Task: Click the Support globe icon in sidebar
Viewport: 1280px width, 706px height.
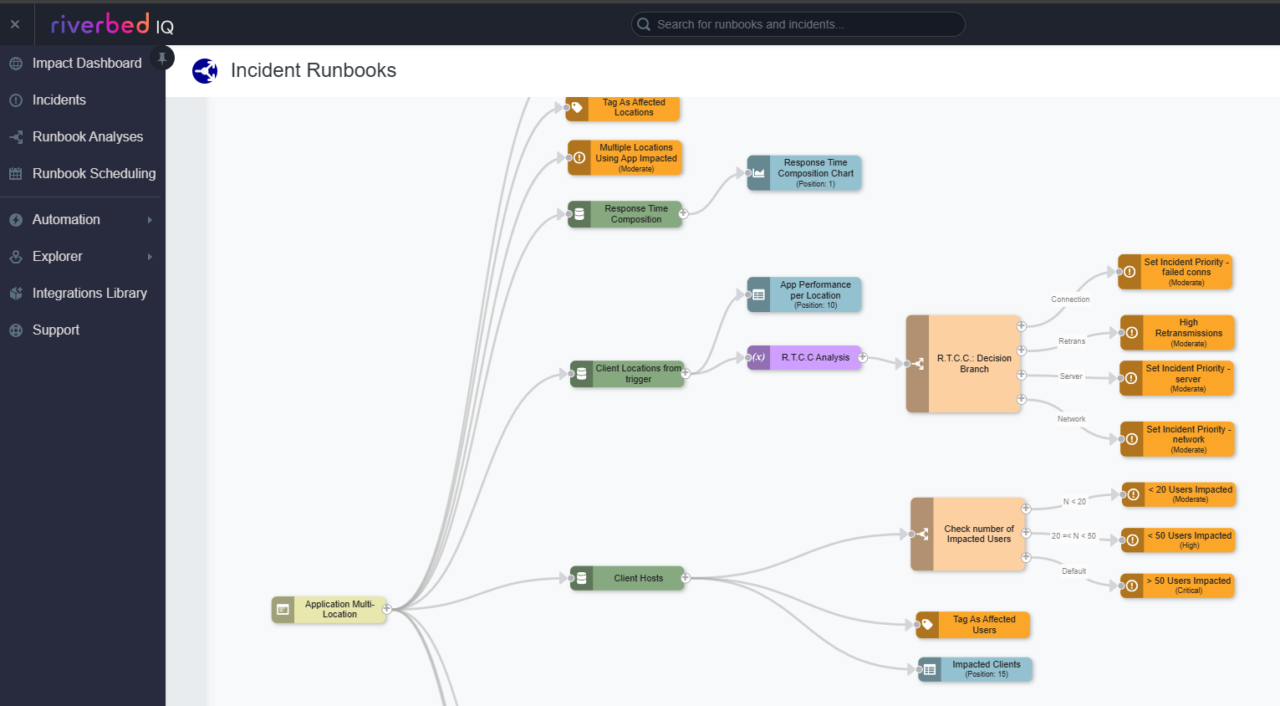Action: (15, 329)
